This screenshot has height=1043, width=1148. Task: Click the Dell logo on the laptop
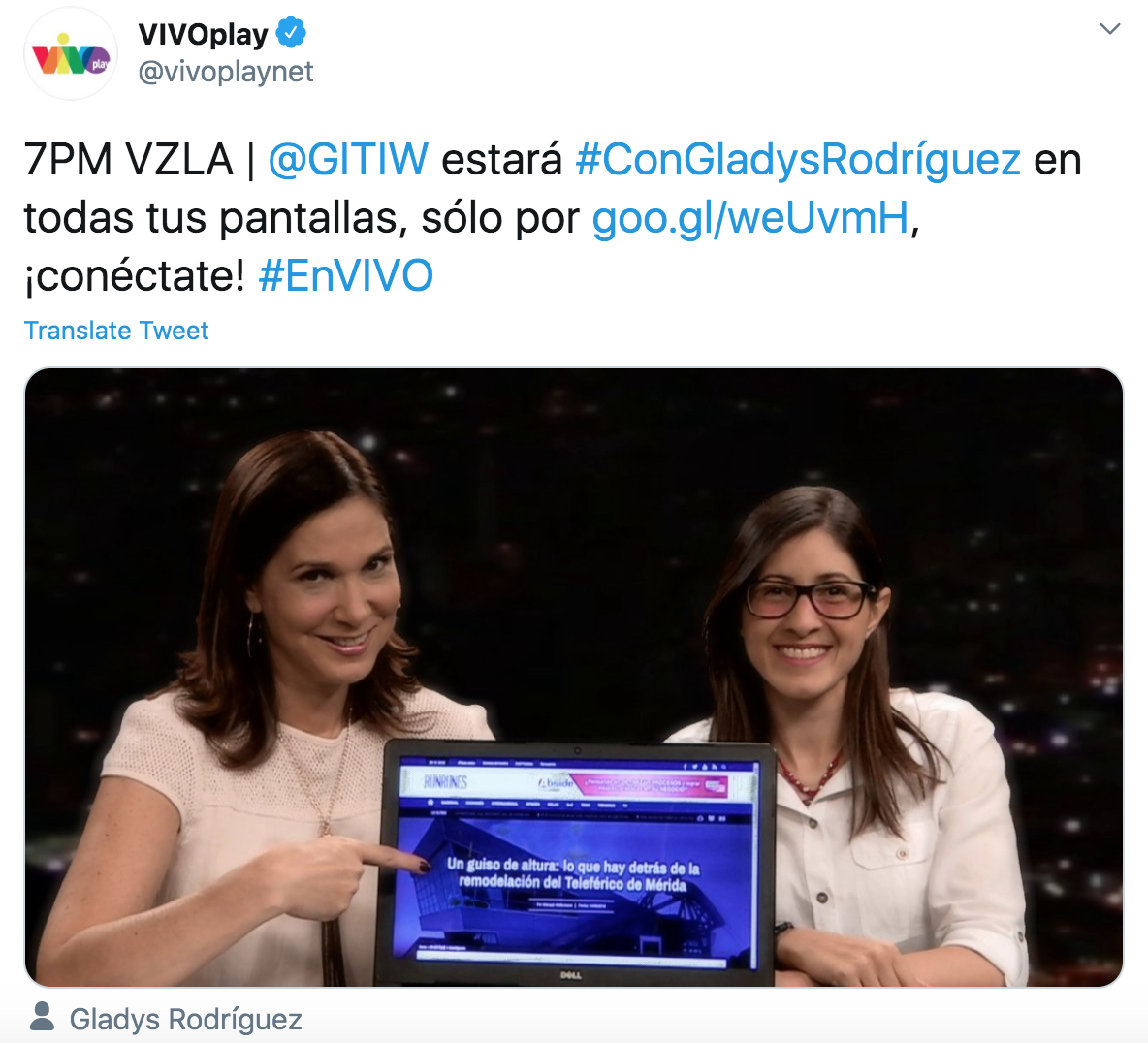570,975
